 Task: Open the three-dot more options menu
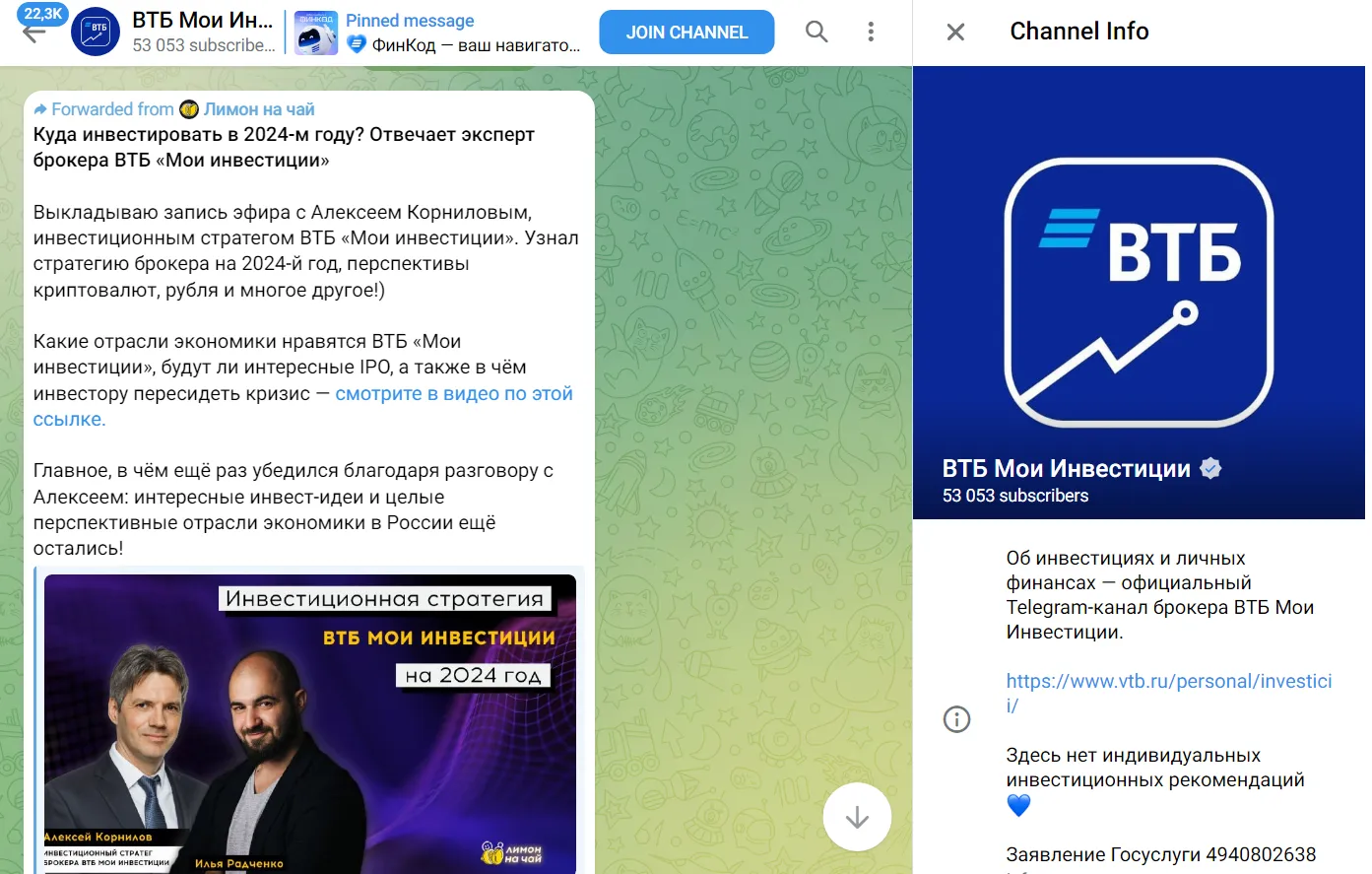[871, 32]
